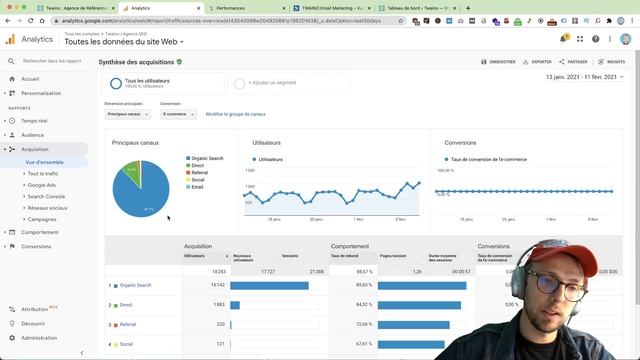Close the Analytics browser tab
This screenshot has width=640, height=360.
[199, 8]
